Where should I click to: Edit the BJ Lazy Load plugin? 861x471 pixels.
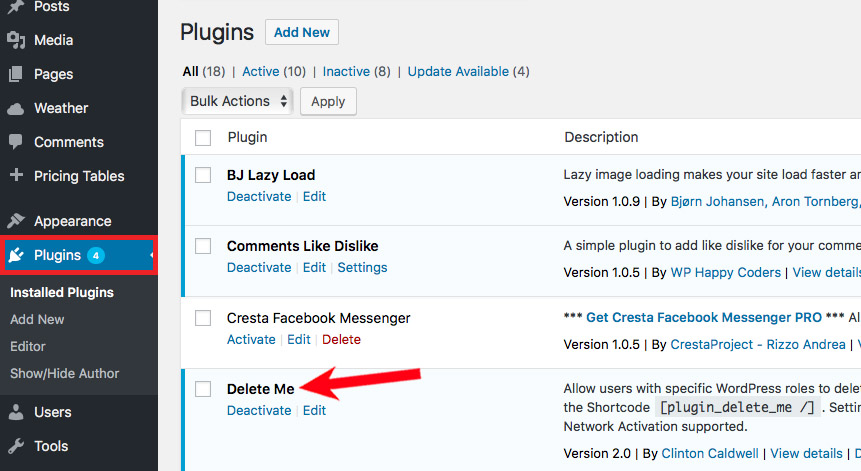[x=315, y=197]
